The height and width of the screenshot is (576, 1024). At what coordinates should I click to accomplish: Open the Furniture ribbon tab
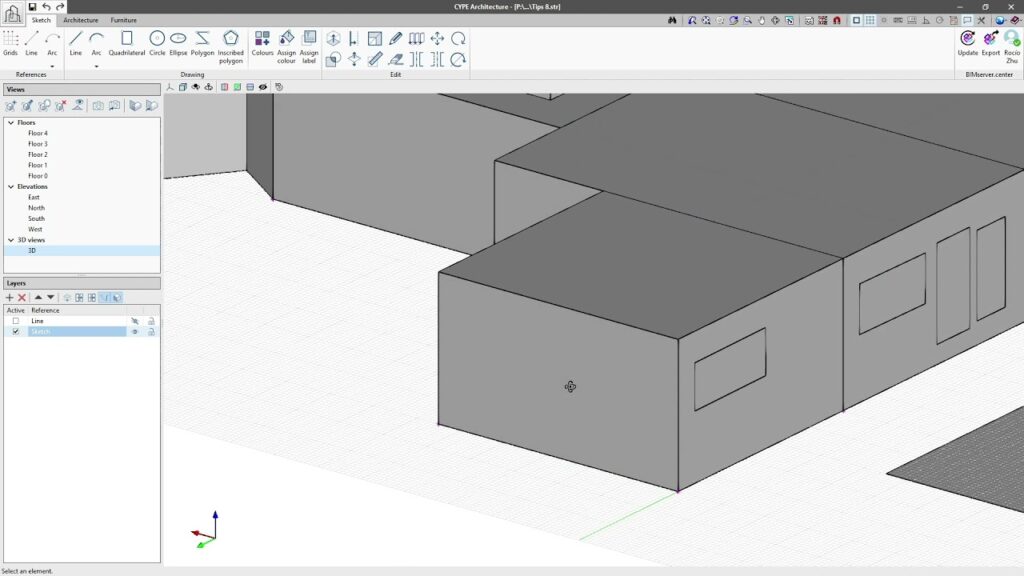pyautogui.click(x=124, y=20)
